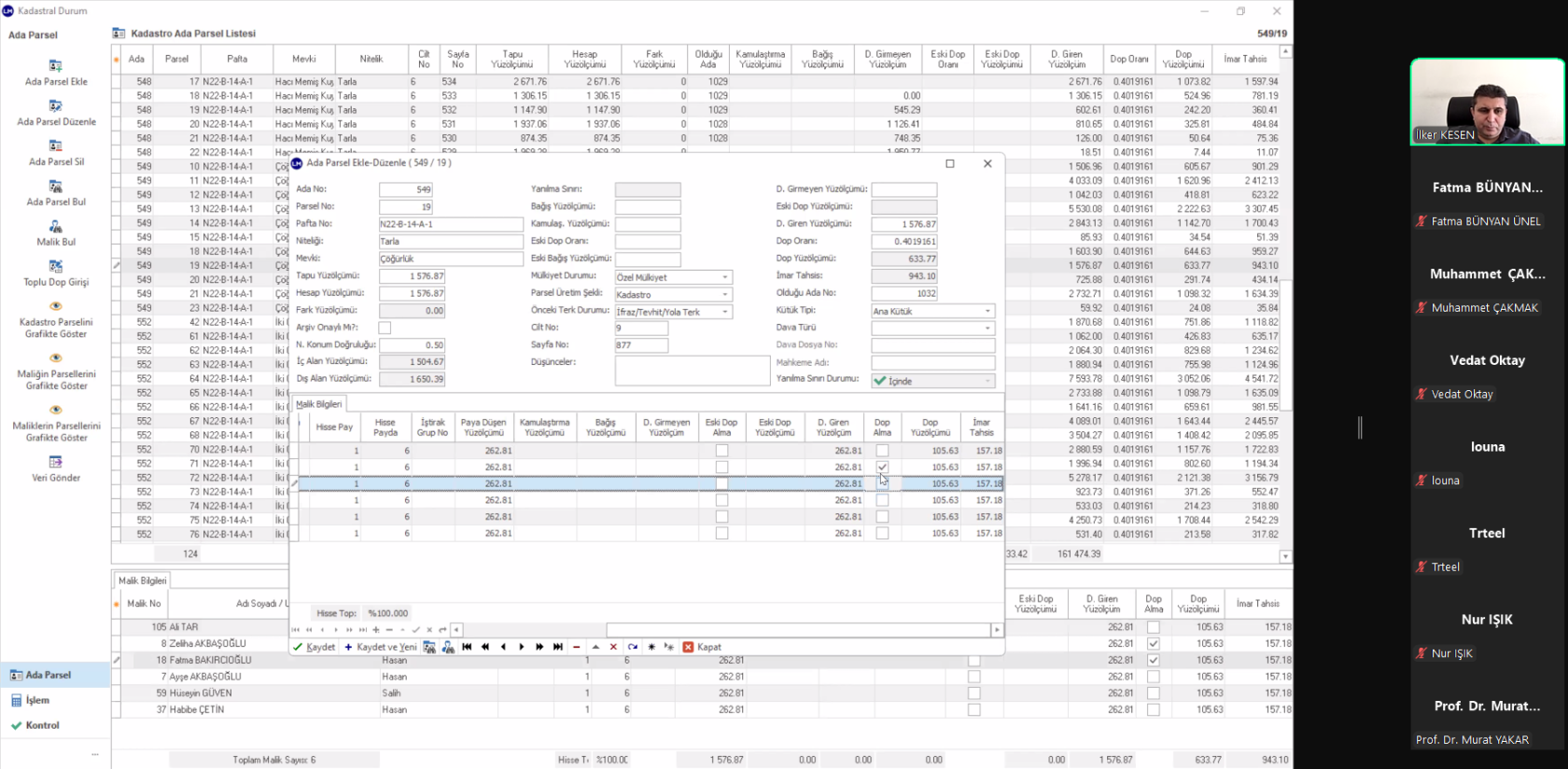This screenshot has height=769, width=1568.
Task: Jump to first record in dialog toolbar
Action: point(467,647)
